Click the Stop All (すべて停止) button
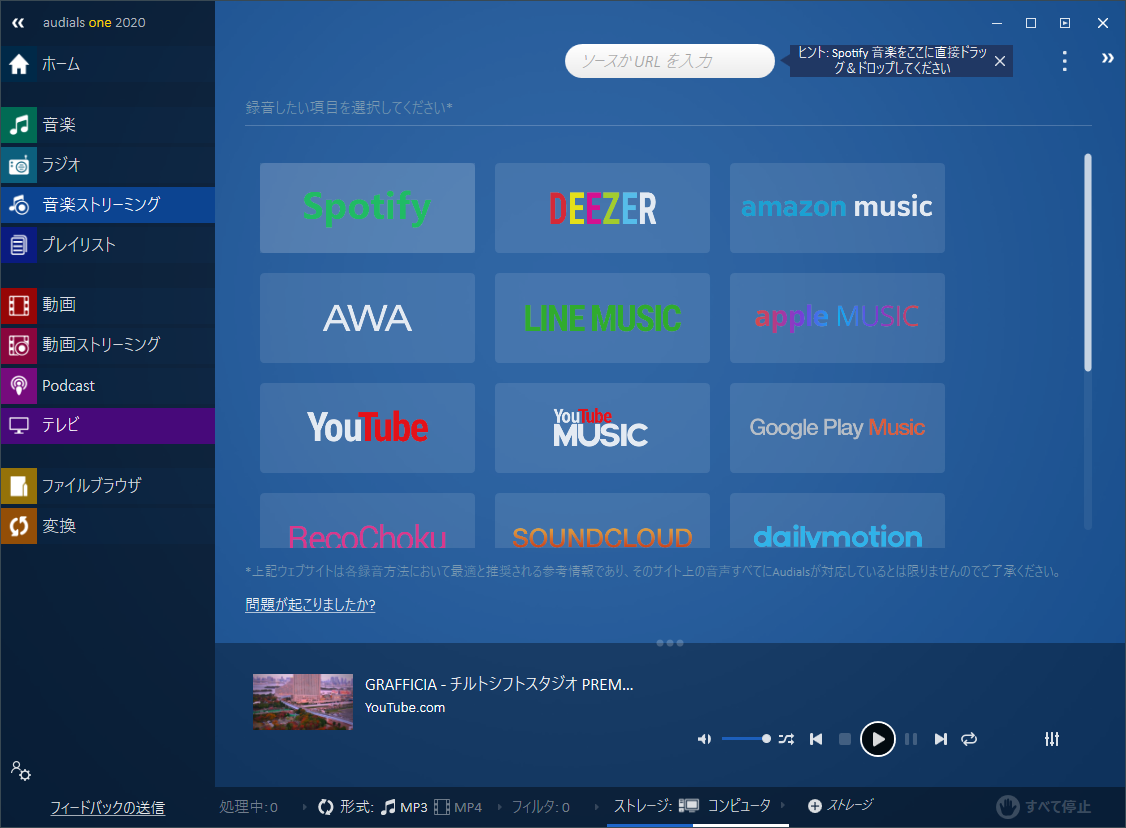This screenshot has height=828, width=1126. coord(1043,806)
